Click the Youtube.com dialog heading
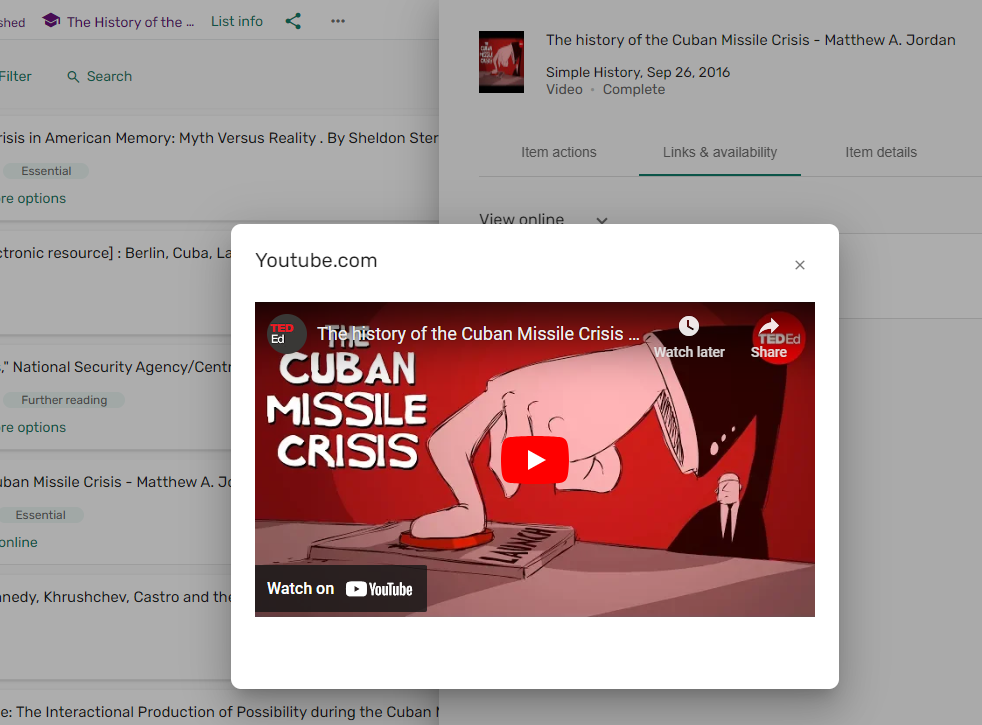 click(316, 260)
